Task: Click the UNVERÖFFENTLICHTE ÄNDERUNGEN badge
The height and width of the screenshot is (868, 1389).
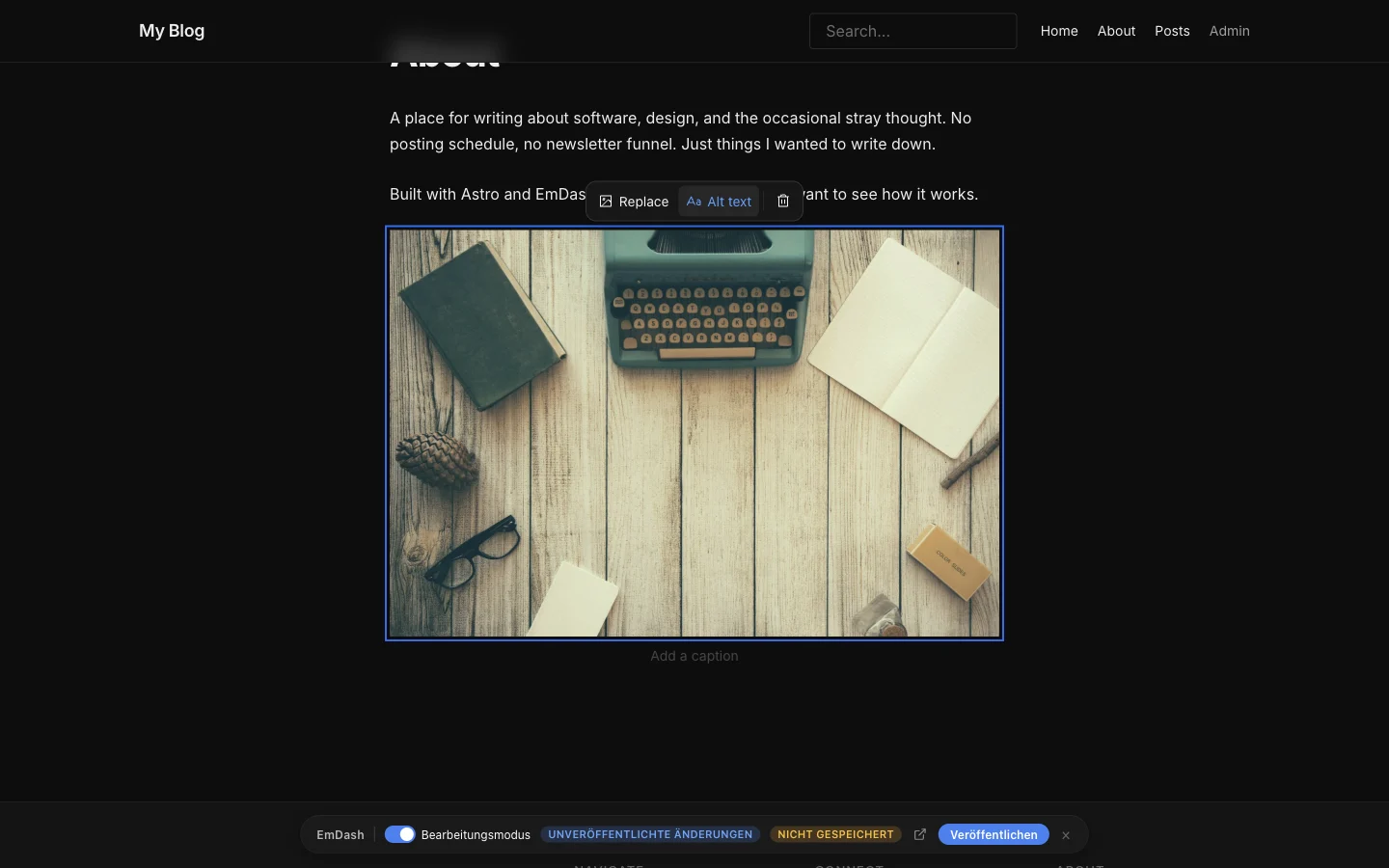Action: coord(650,834)
